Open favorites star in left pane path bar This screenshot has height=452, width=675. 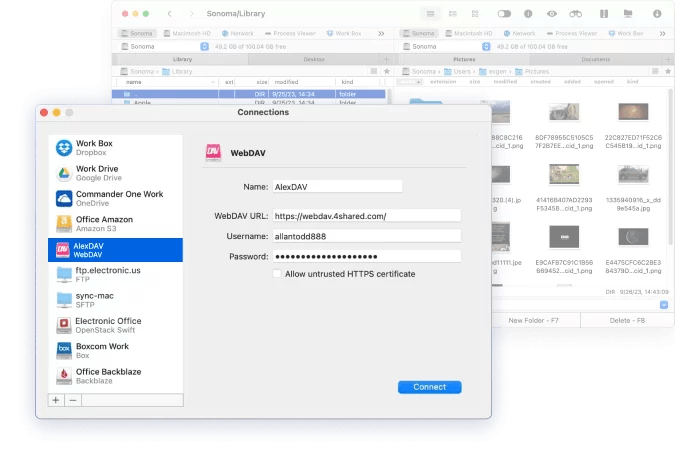tap(387, 71)
